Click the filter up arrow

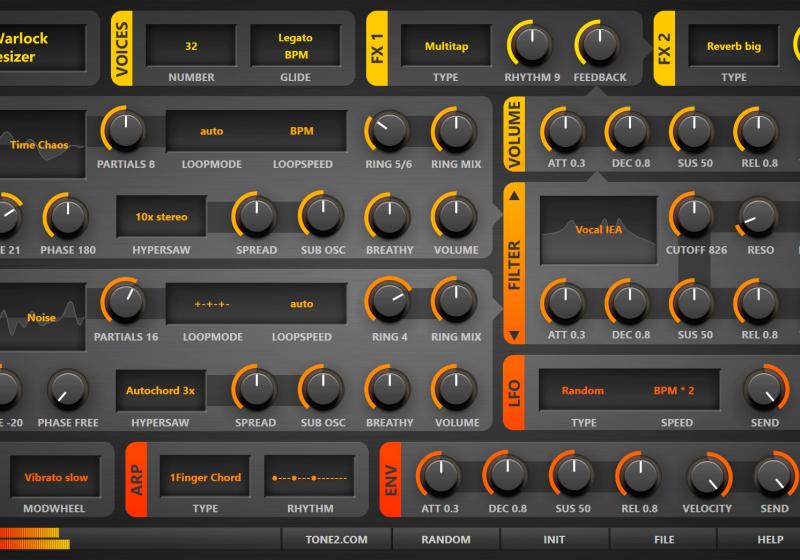pos(514,196)
